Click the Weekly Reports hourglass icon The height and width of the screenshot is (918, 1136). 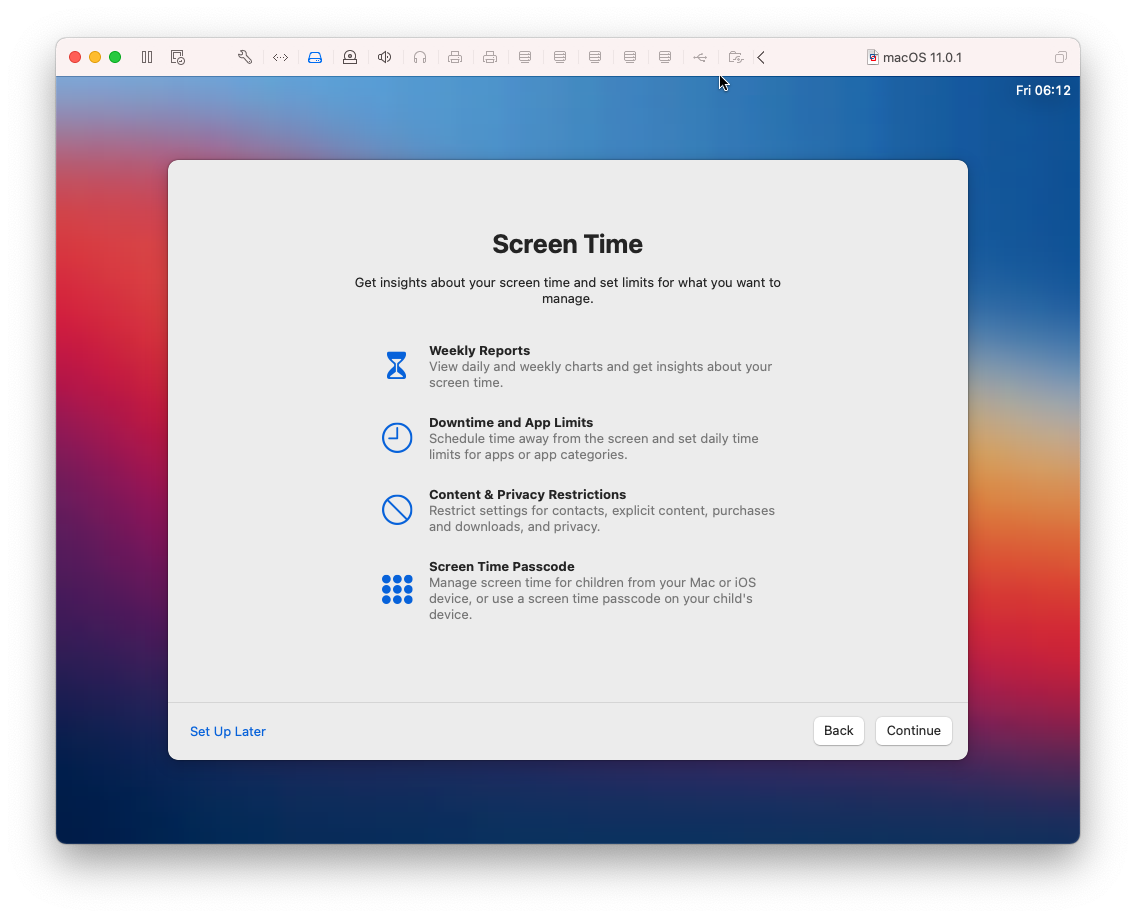(x=397, y=365)
